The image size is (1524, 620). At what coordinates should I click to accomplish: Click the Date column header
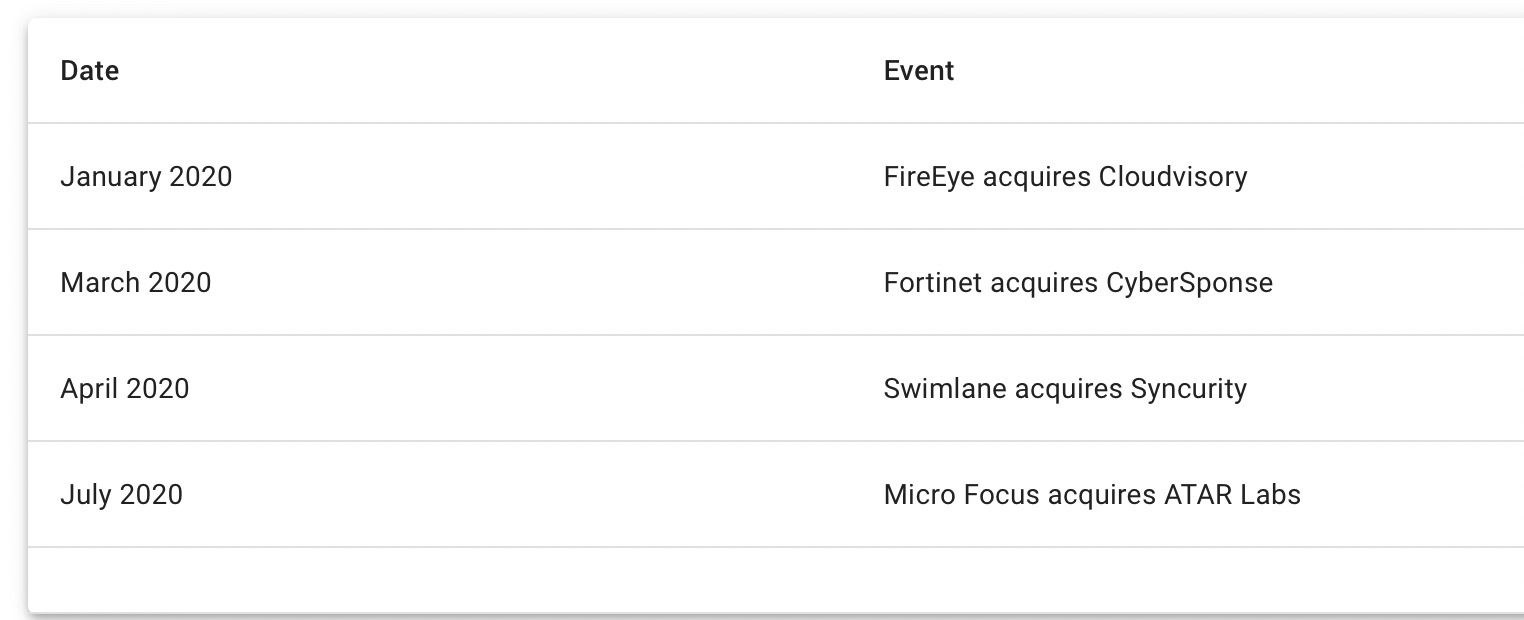(90, 71)
